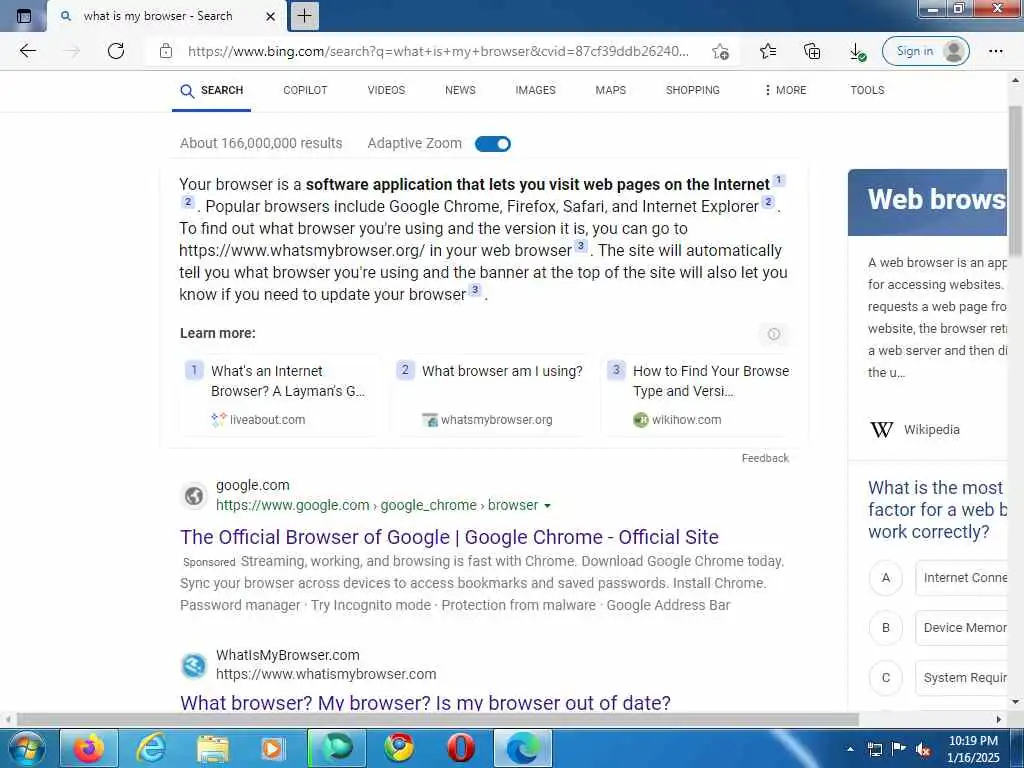Click citation 1 after 'on the Internet'
1024x768 pixels.
pos(778,180)
